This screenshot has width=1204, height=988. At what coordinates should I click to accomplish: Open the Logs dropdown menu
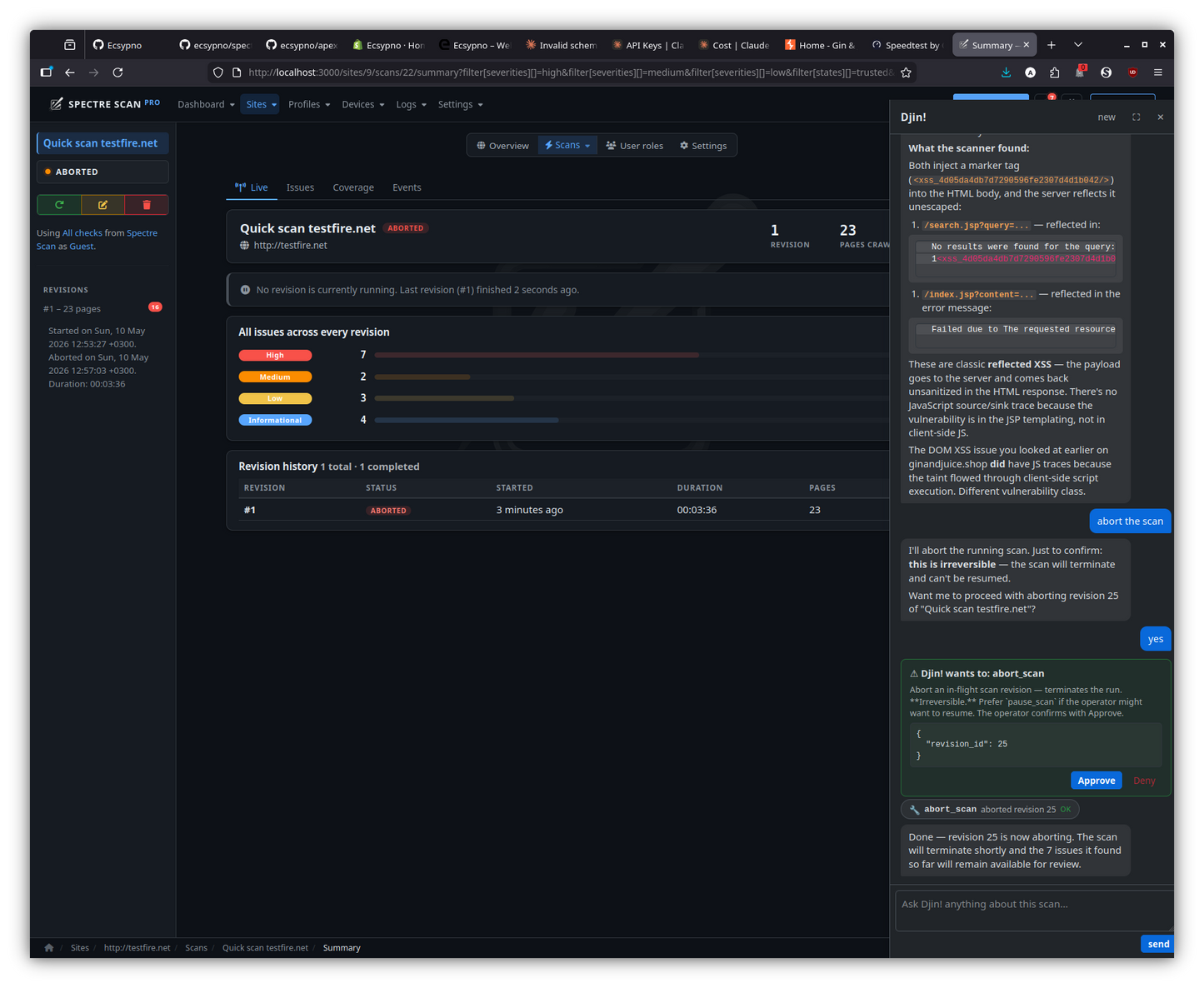tap(412, 105)
